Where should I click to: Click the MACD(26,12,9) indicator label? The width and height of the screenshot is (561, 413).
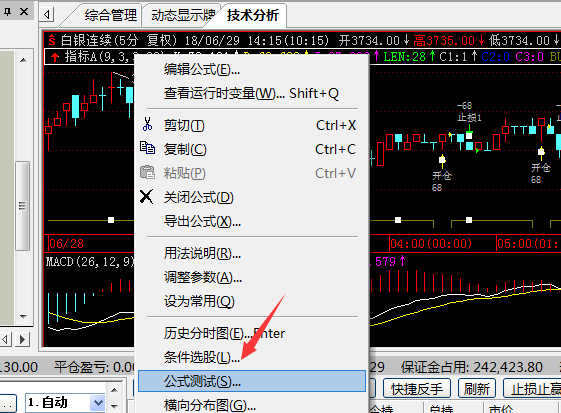(90, 262)
